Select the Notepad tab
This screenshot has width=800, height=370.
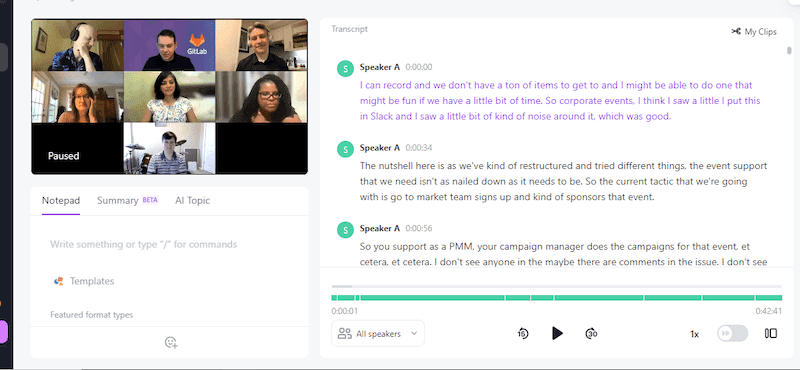61,201
